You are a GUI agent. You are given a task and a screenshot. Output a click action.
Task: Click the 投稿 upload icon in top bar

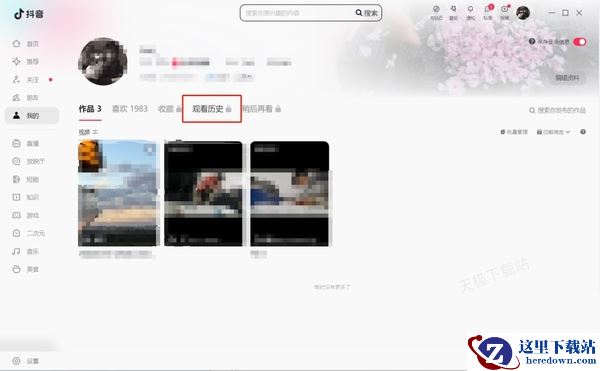(x=505, y=12)
